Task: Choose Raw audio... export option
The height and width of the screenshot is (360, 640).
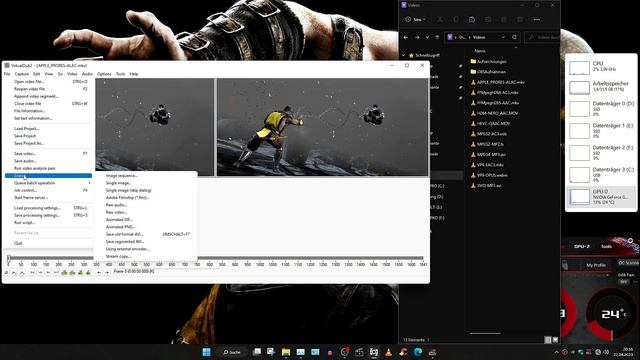Action: (x=146, y=205)
